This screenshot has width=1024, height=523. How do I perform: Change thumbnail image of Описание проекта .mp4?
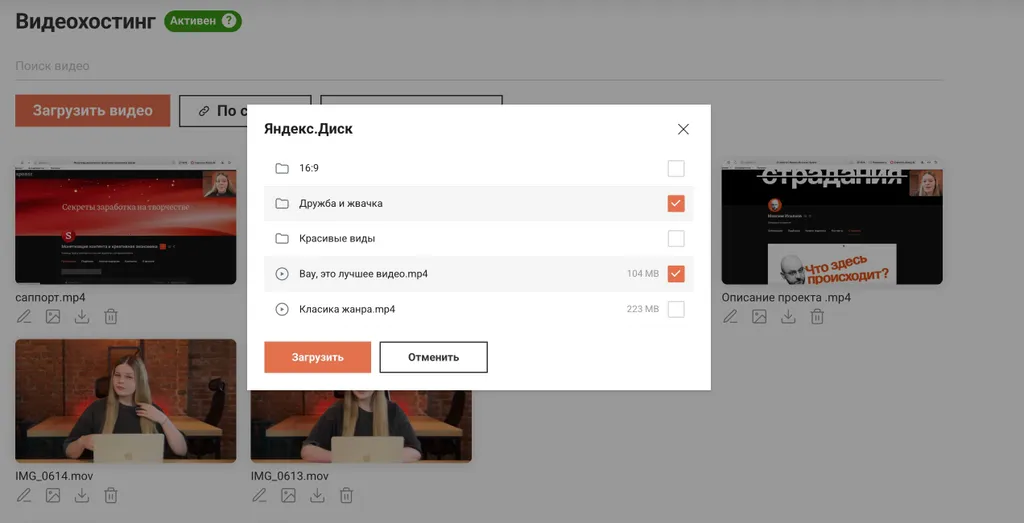(x=759, y=317)
